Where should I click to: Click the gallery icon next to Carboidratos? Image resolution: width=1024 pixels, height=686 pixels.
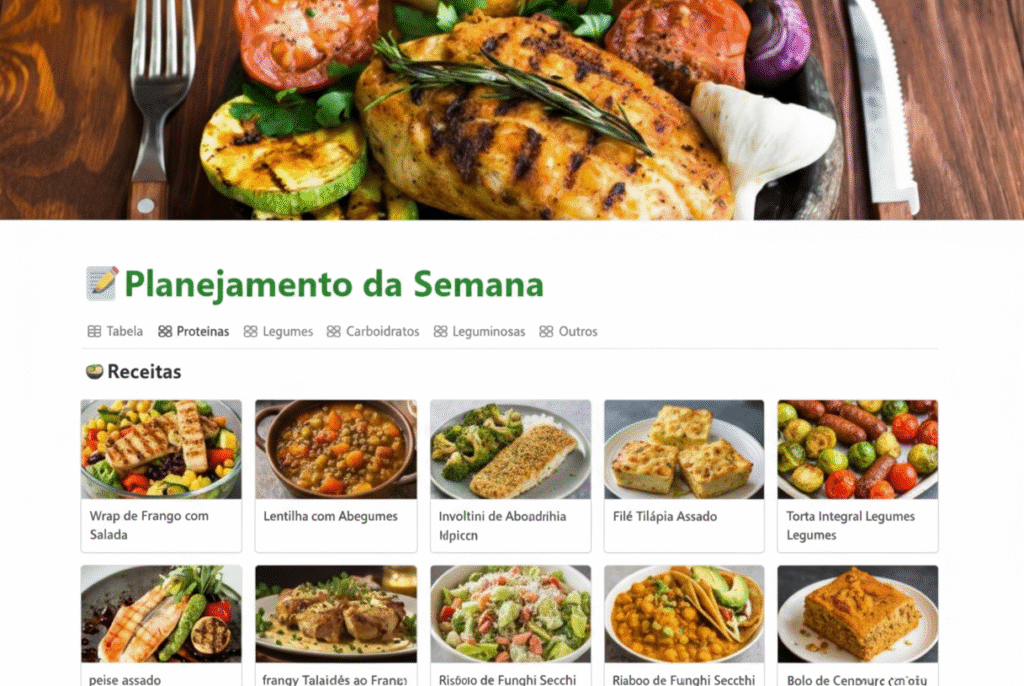pos(333,331)
